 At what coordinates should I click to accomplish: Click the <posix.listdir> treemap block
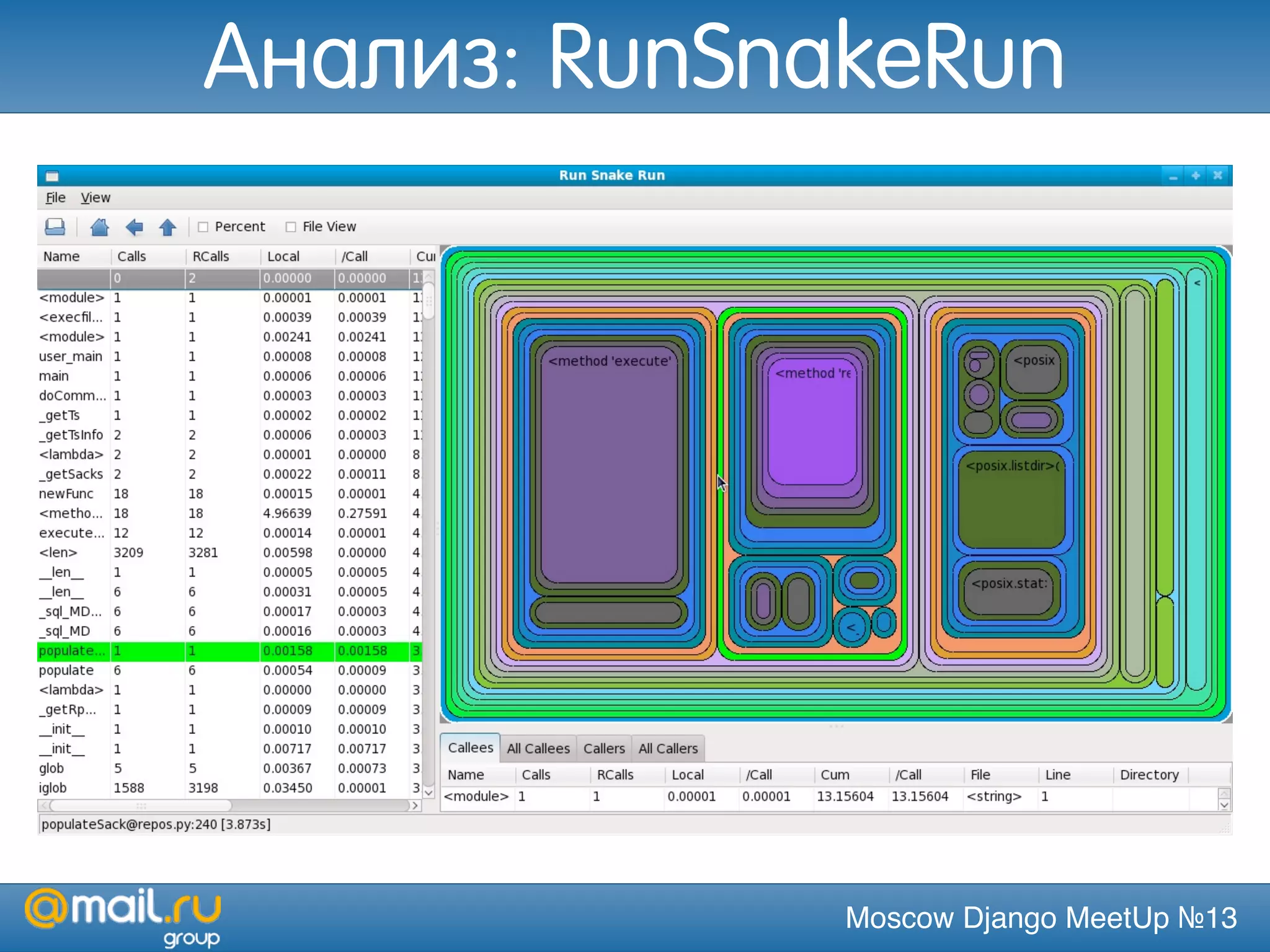1011,501
